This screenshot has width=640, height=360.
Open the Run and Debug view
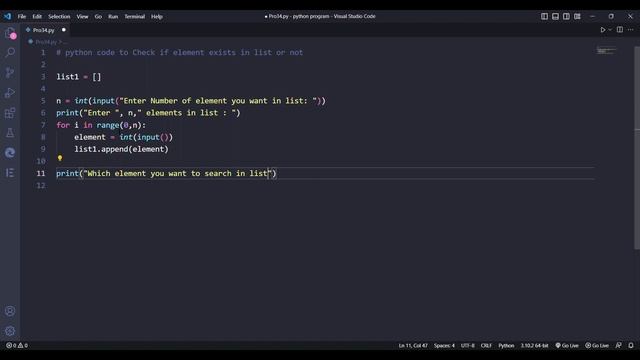pos(10,93)
